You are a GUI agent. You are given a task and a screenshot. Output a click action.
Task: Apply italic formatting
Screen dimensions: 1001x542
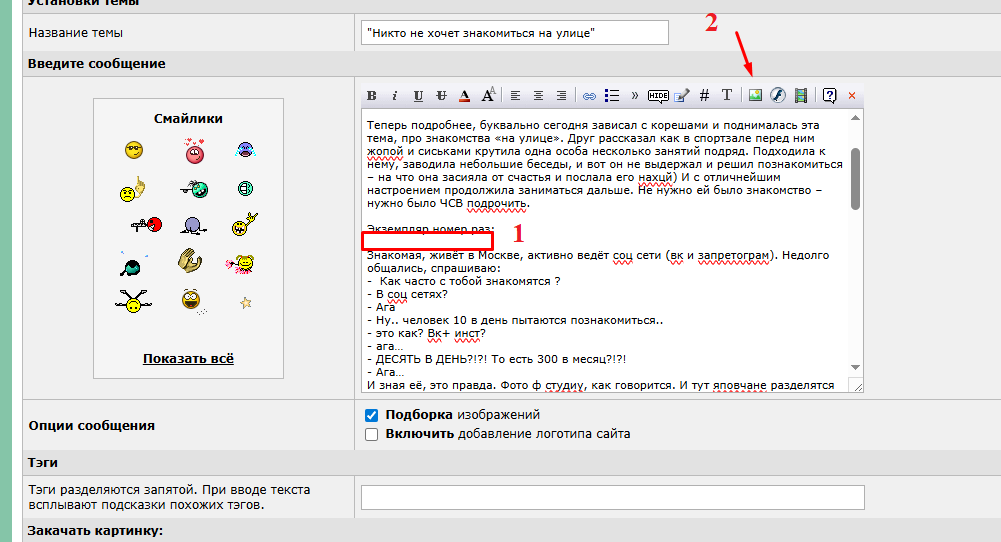coord(395,96)
